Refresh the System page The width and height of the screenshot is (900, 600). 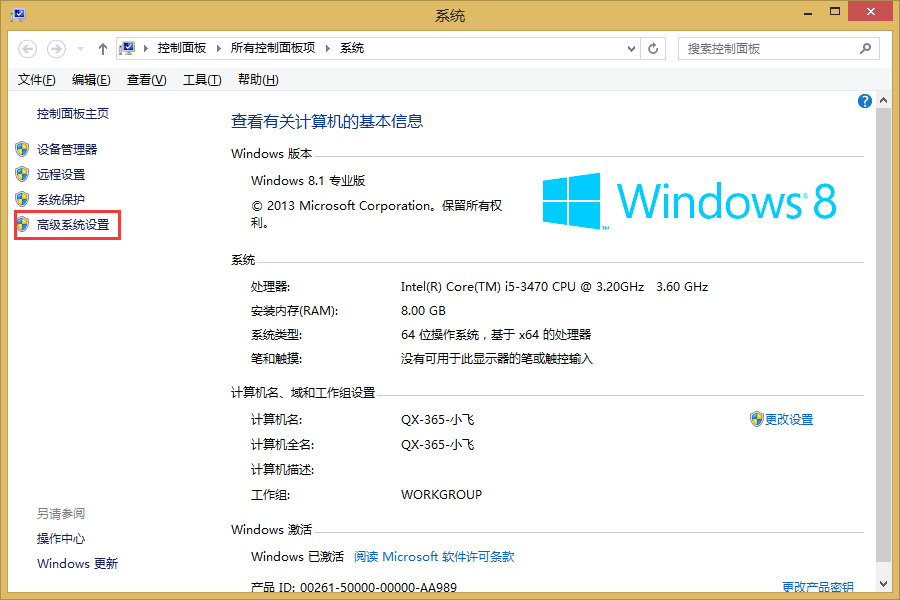[653, 49]
